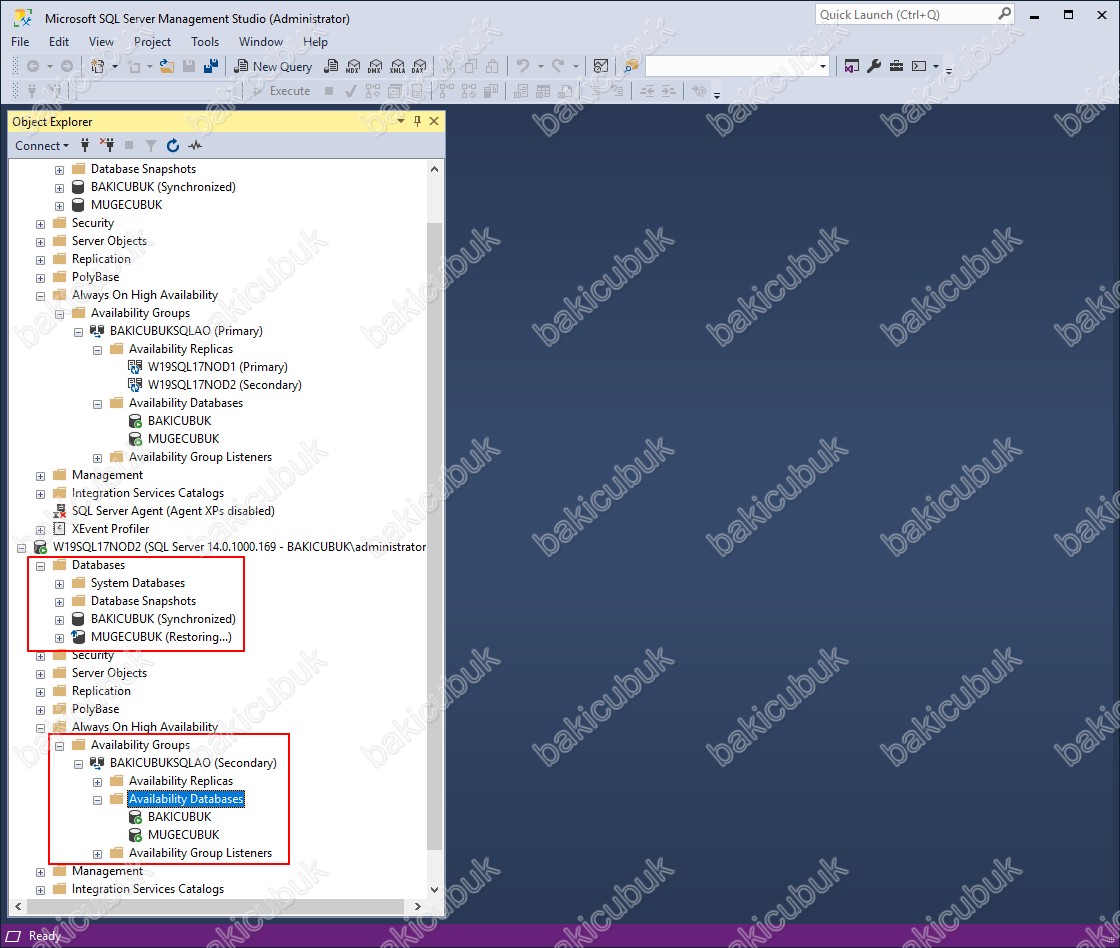Screen dimensions: 1120x948
Task: Open the Window menu
Action: coord(261,41)
